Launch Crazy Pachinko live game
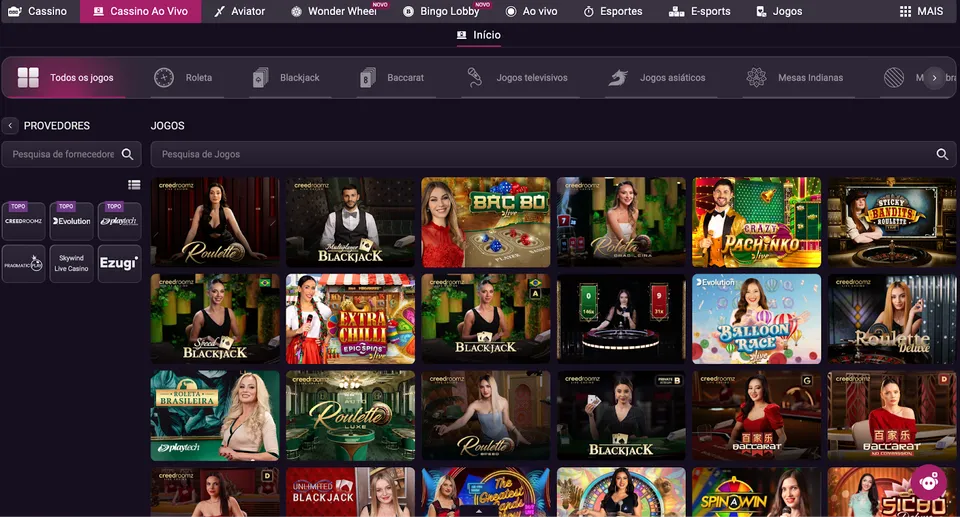The height and width of the screenshot is (517, 960). click(x=756, y=222)
